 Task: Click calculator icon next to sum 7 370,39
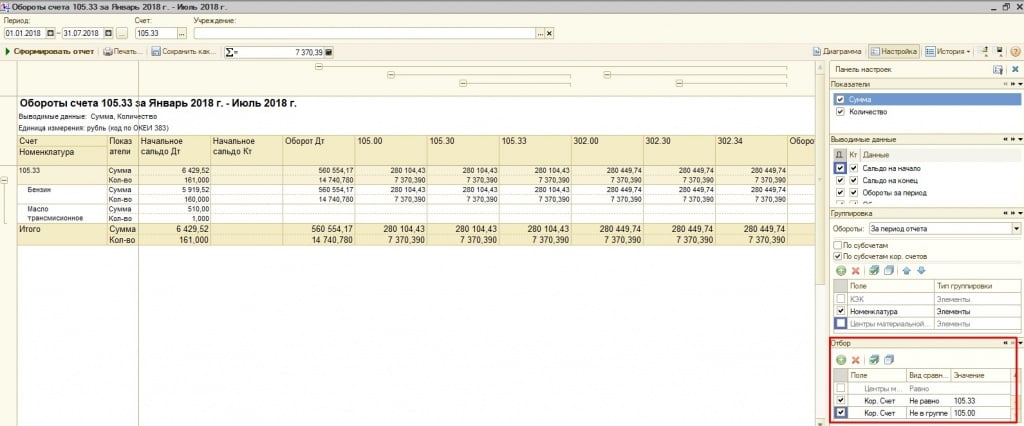[328, 52]
